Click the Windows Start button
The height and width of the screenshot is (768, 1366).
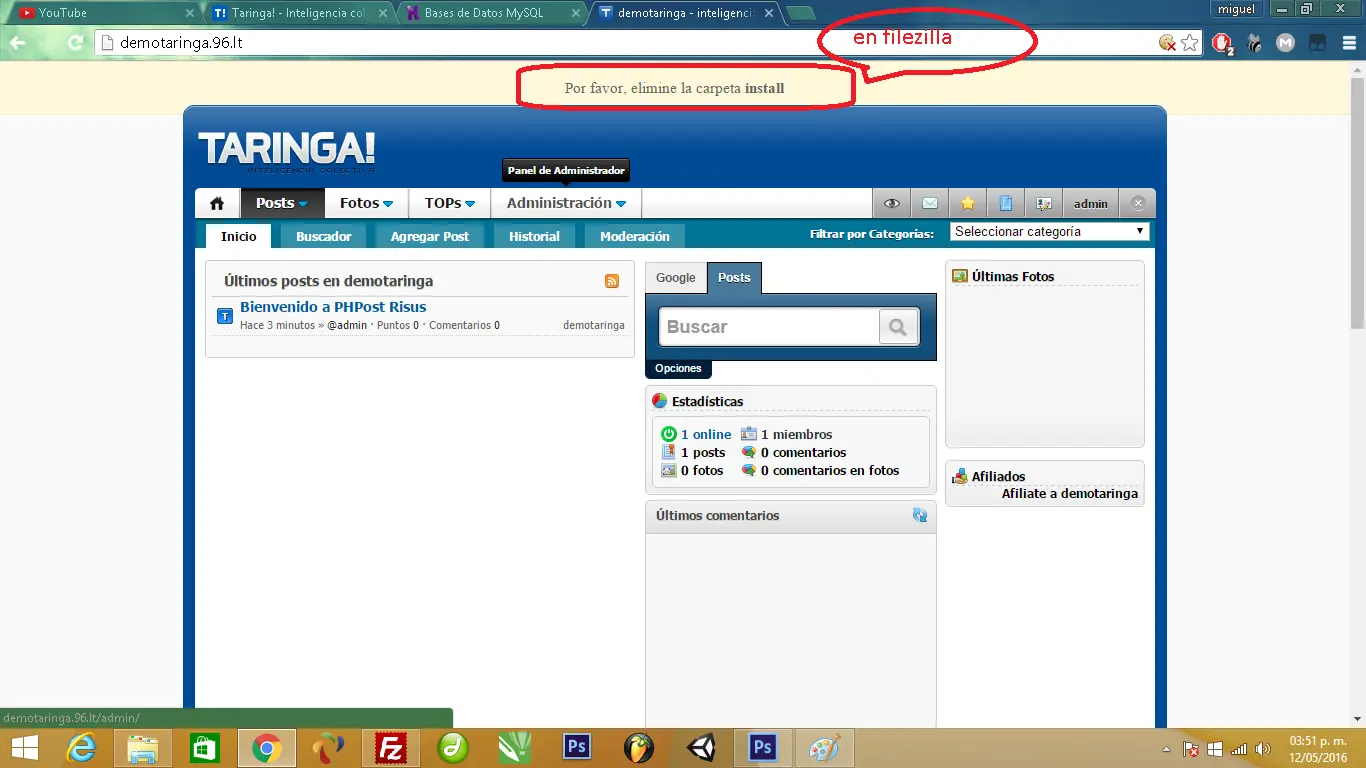(x=24, y=748)
